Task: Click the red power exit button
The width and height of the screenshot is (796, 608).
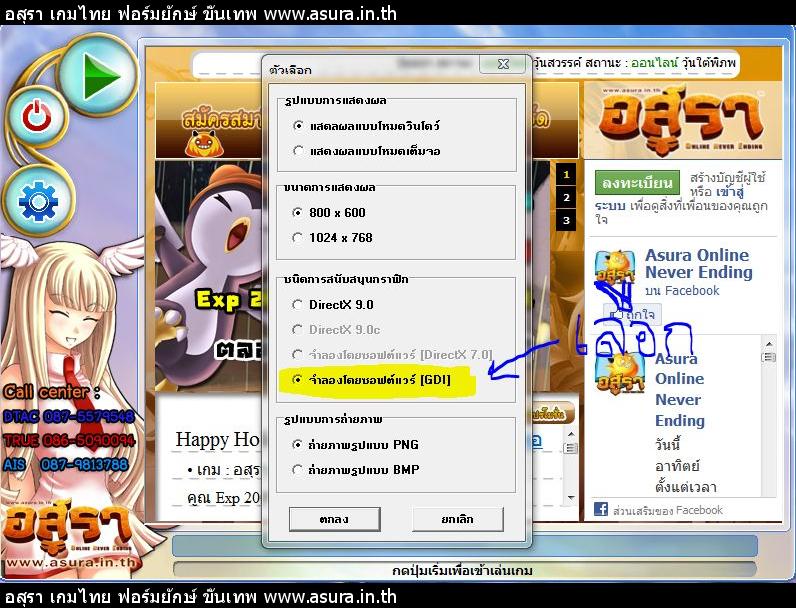Action: 37,117
